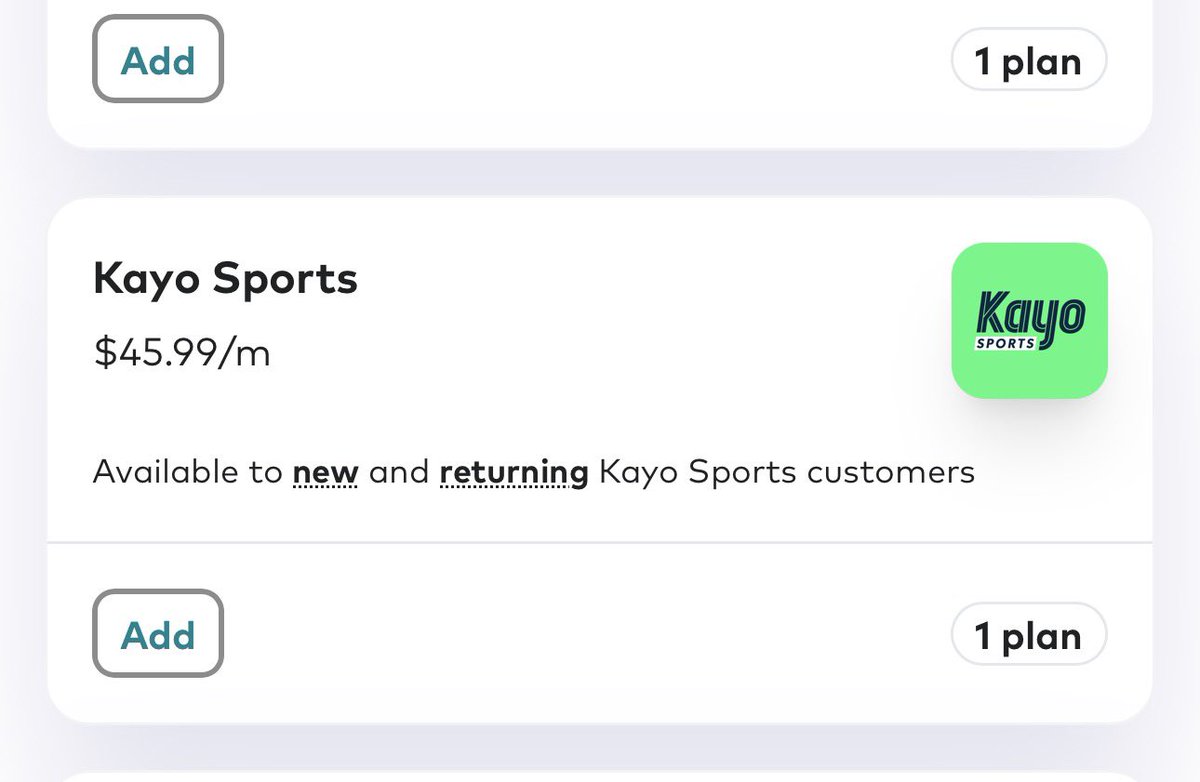The width and height of the screenshot is (1200, 782).
Task: Click the Add button above Kayo Sports card
Action: tap(158, 59)
